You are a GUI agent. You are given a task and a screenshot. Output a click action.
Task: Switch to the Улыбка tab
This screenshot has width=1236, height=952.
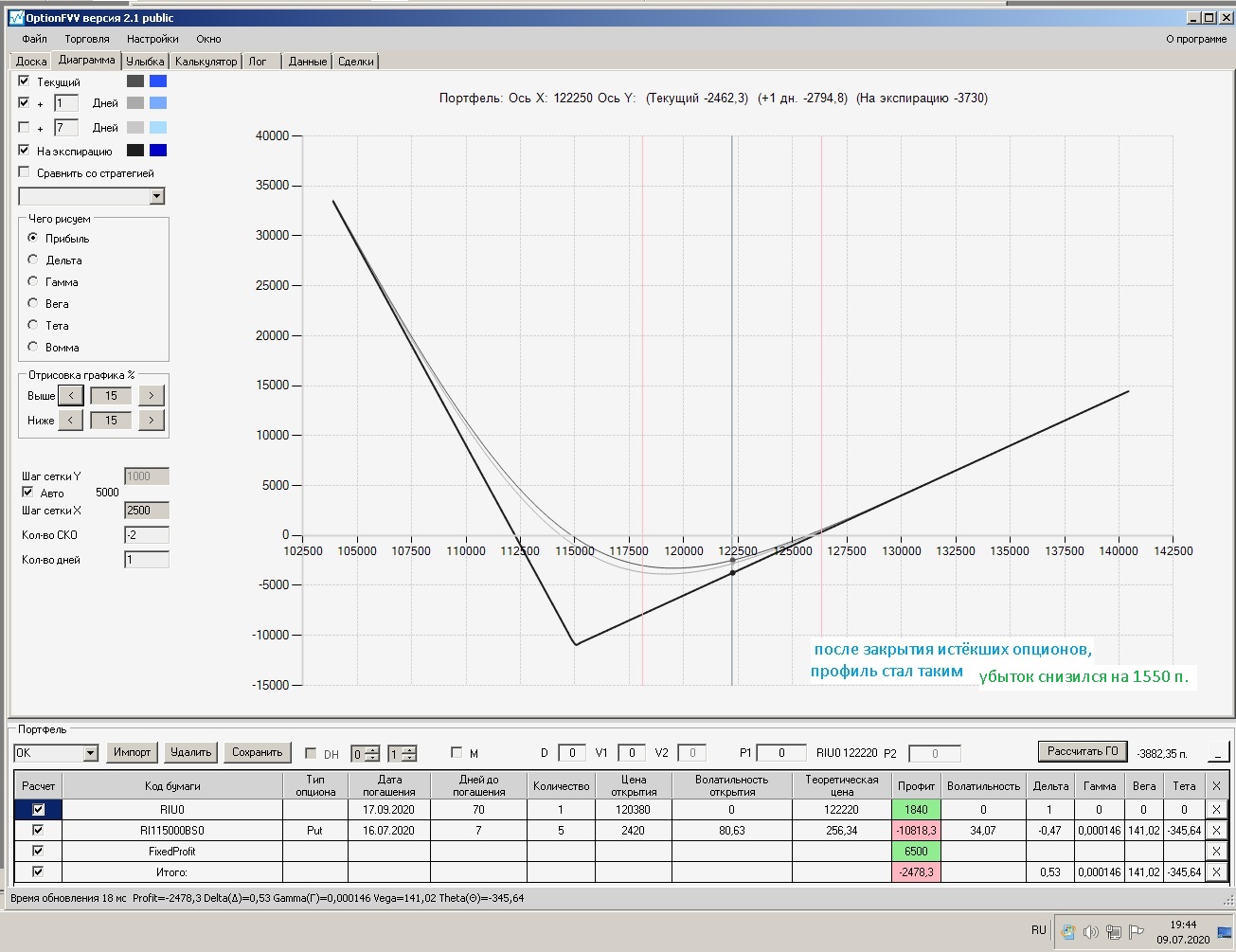coord(145,62)
